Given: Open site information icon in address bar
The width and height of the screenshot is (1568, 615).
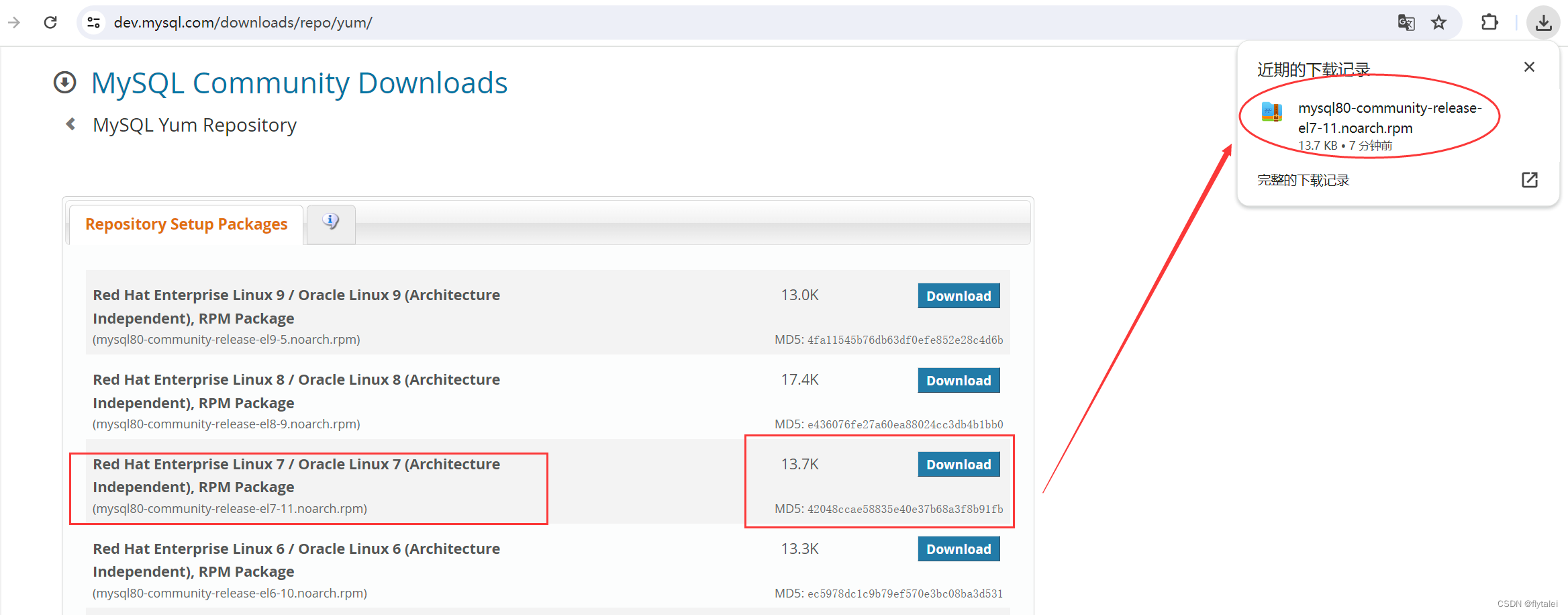Looking at the screenshot, I should coord(94,23).
